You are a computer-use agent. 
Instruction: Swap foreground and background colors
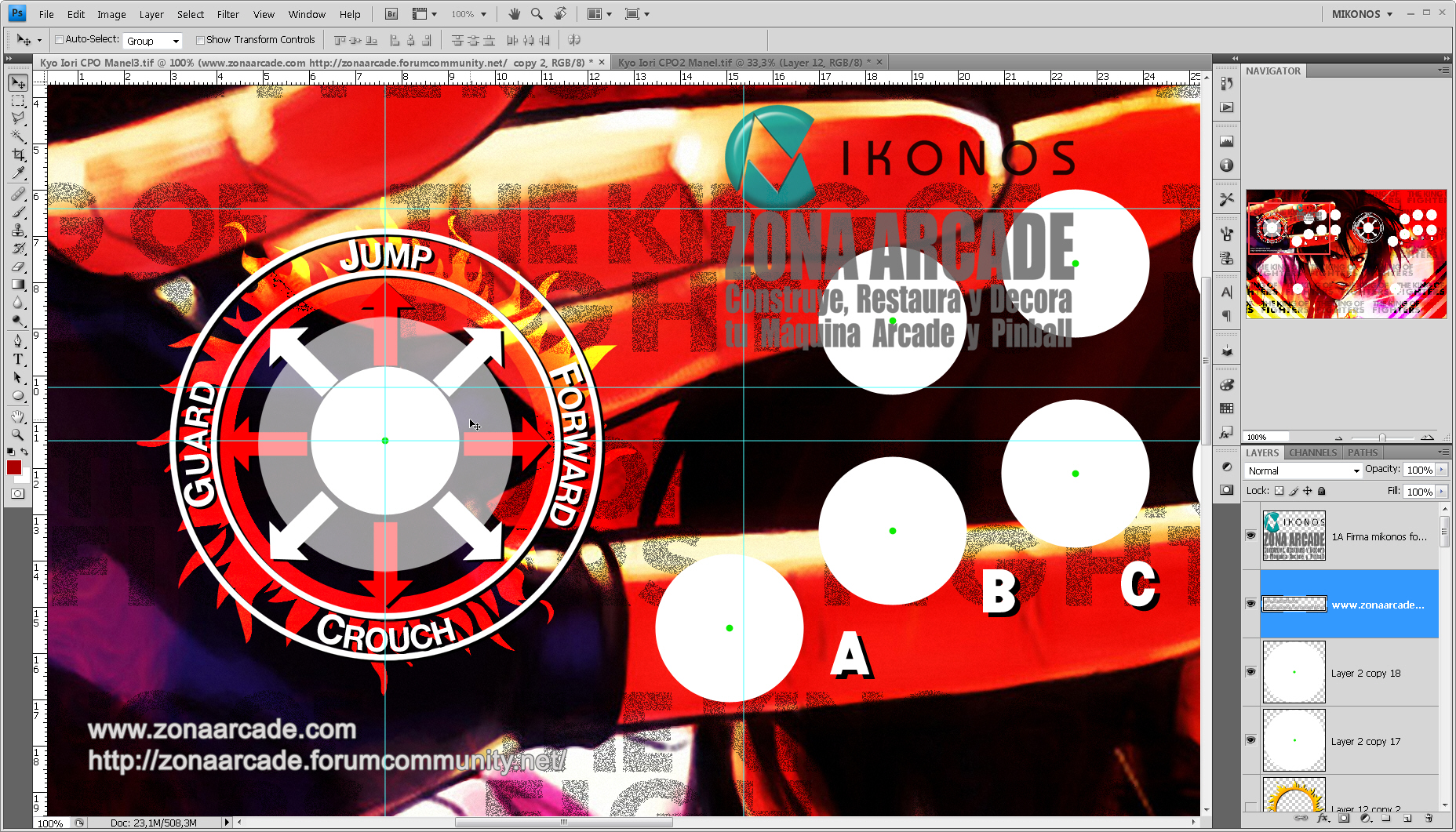[x=24, y=452]
